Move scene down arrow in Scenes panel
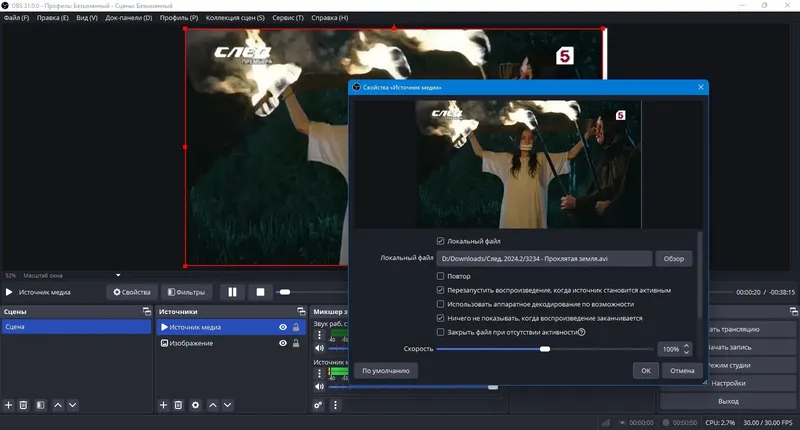The image size is (800, 430). 72,405
